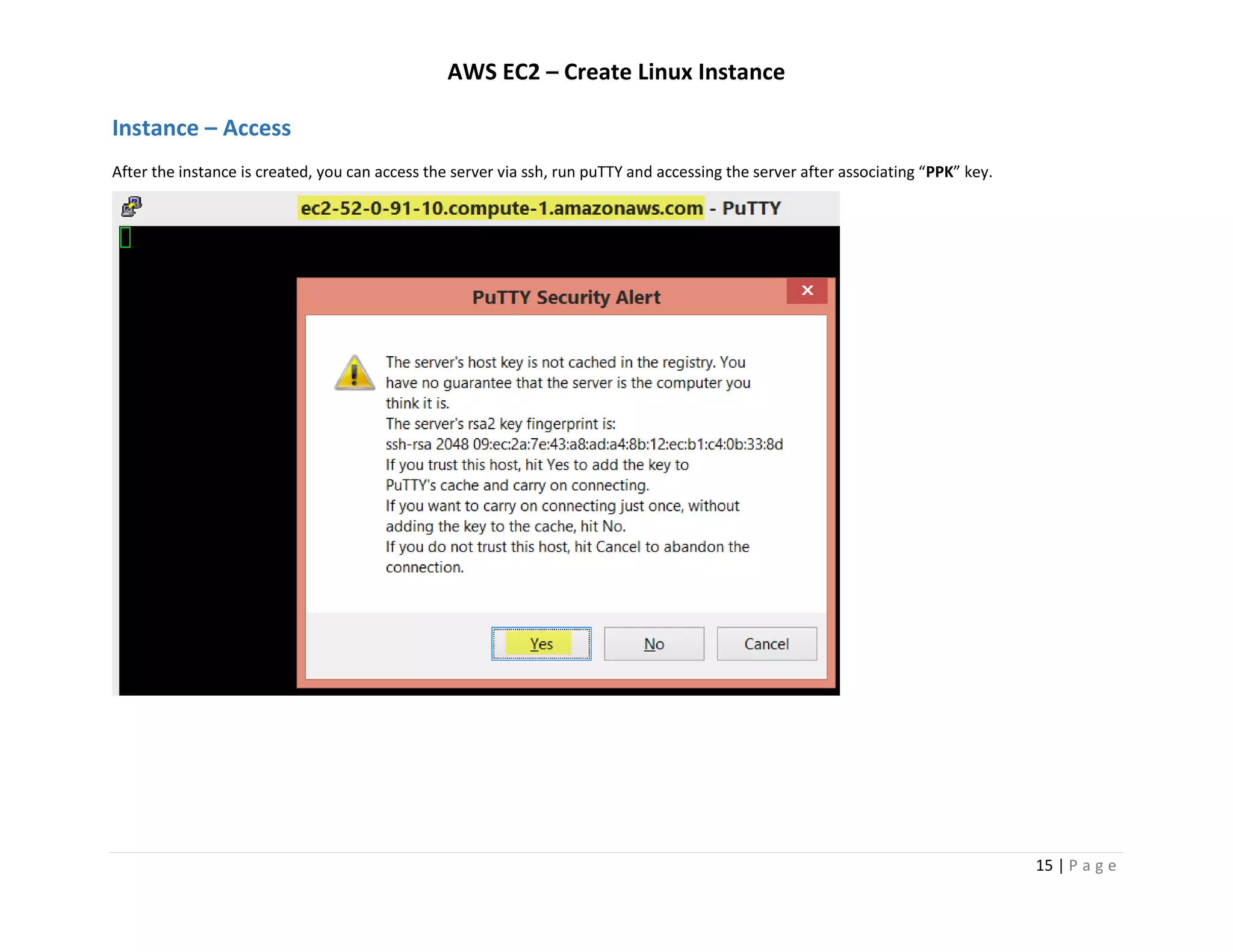Click the green terminal cursor
The height and width of the screenshot is (952, 1233).
125,237
